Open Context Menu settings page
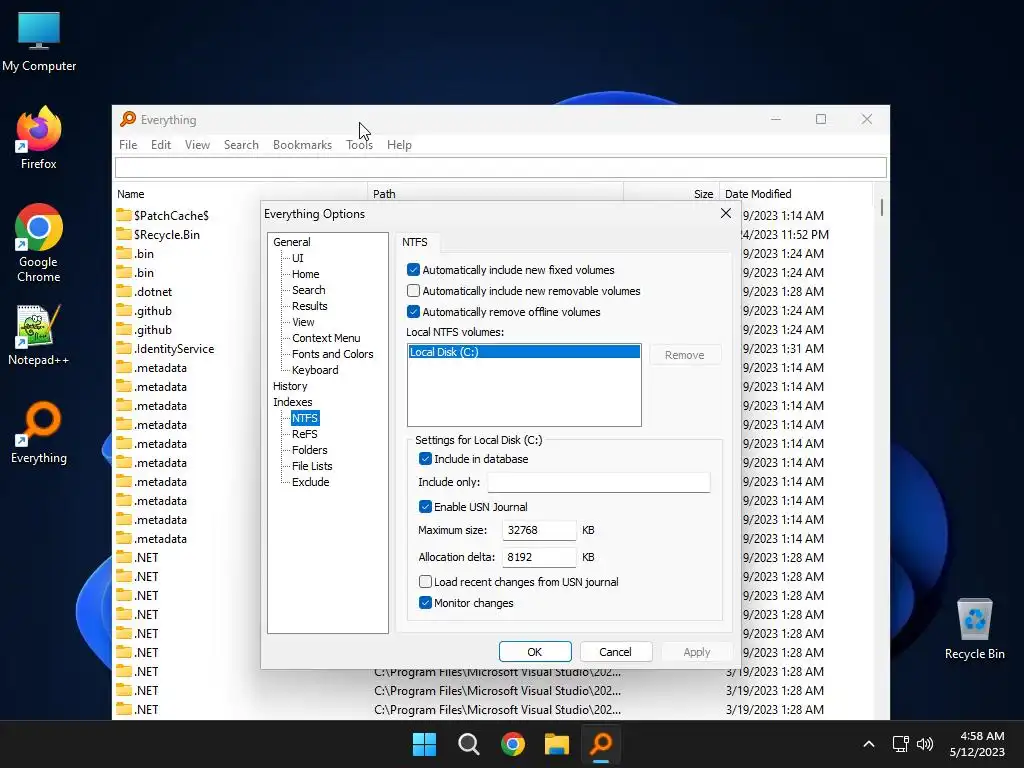The width and height of the screenshot is (1024, 768). 326,338
